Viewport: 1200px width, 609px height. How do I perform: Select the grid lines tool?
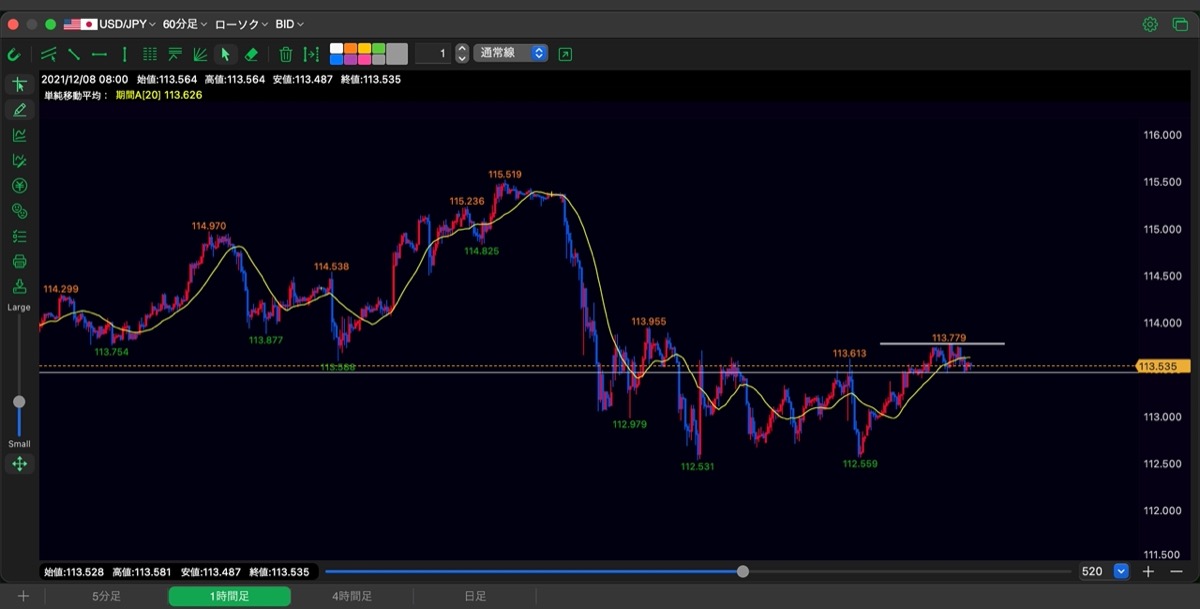pyautogui.click(x=150, y=54)
